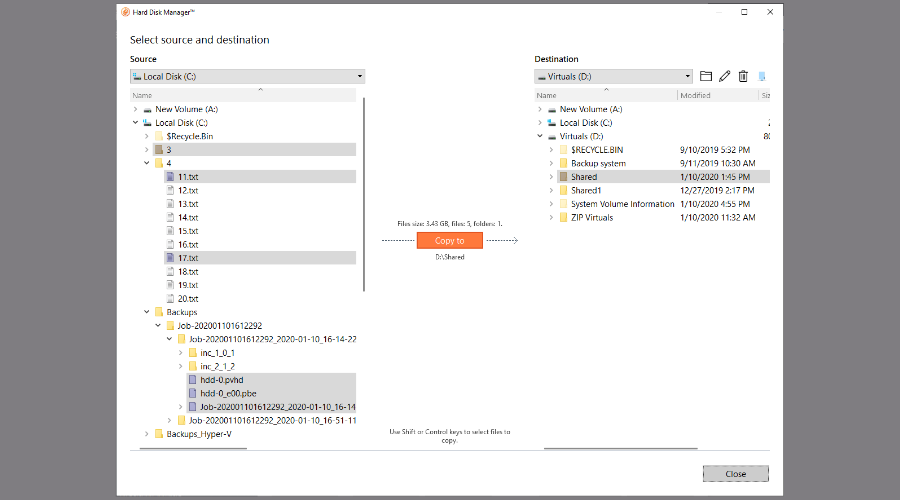Expand Shared folder in Destination
The image size is (900, 500).
(x=552, y=177)
